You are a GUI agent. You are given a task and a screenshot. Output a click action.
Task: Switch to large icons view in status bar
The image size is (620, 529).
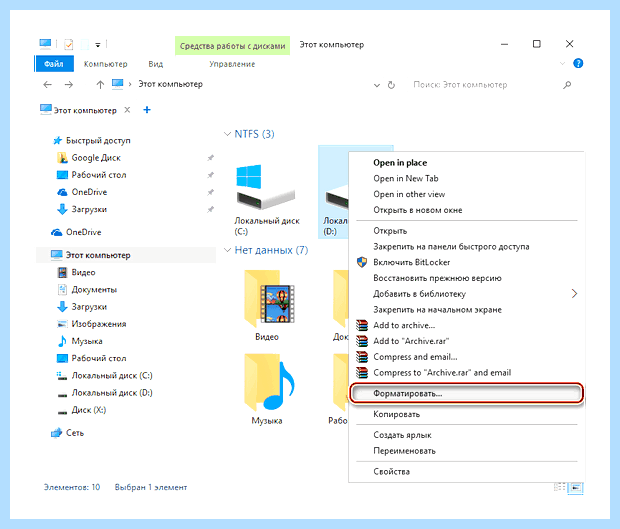tap(576, 487)
